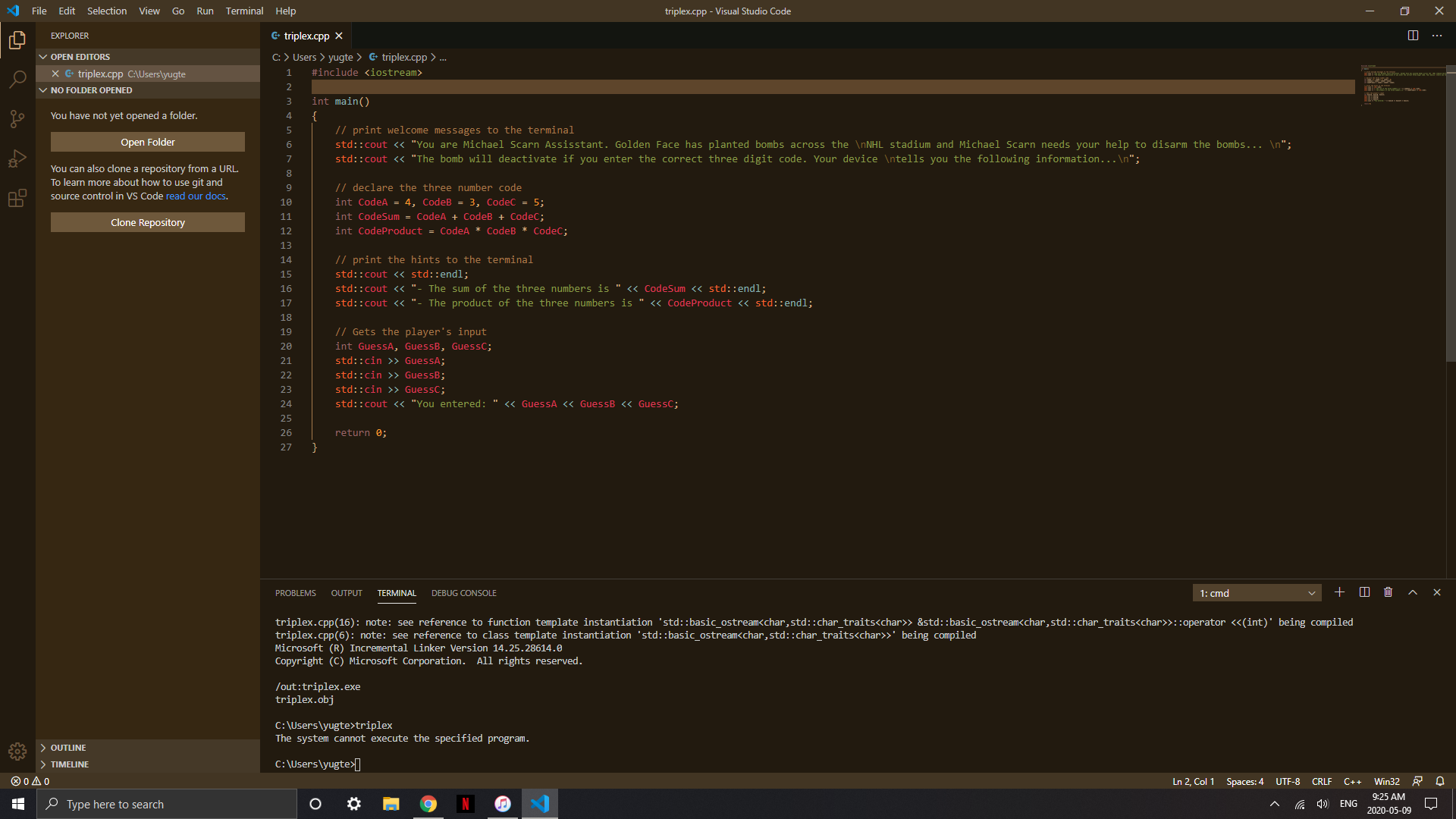Viewport: 1456px width, 819px height.
Task: Open the terminal selector dropdown '1: cmd'
Action: (1257, 593)
